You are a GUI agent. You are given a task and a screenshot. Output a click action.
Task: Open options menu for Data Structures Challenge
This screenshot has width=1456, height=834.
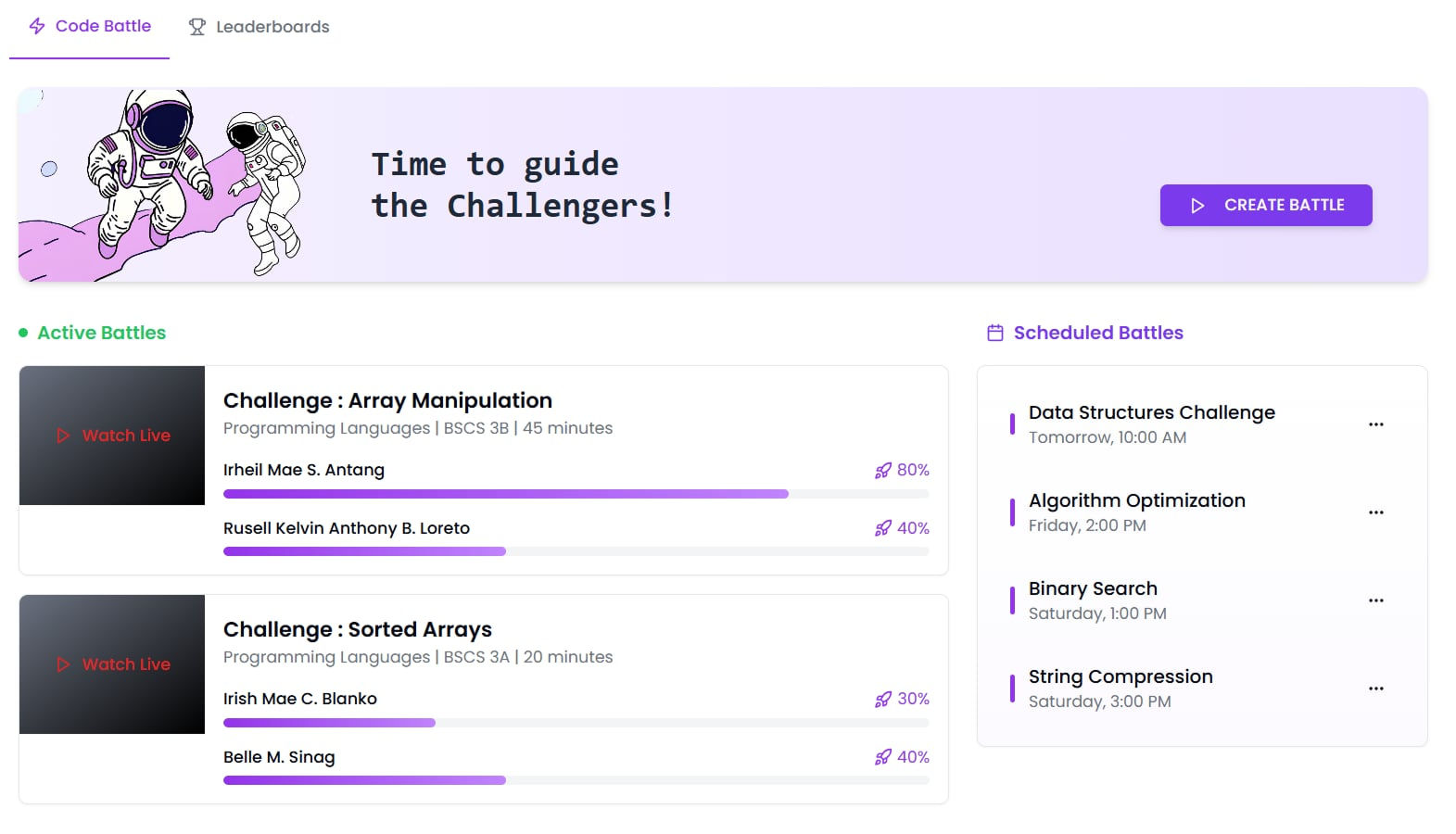[1375, 424]
